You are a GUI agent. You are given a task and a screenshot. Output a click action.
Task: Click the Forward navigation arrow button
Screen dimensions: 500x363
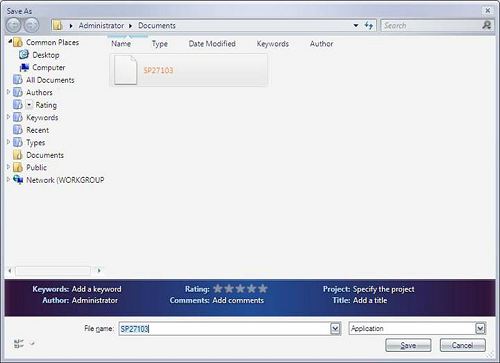31,25
